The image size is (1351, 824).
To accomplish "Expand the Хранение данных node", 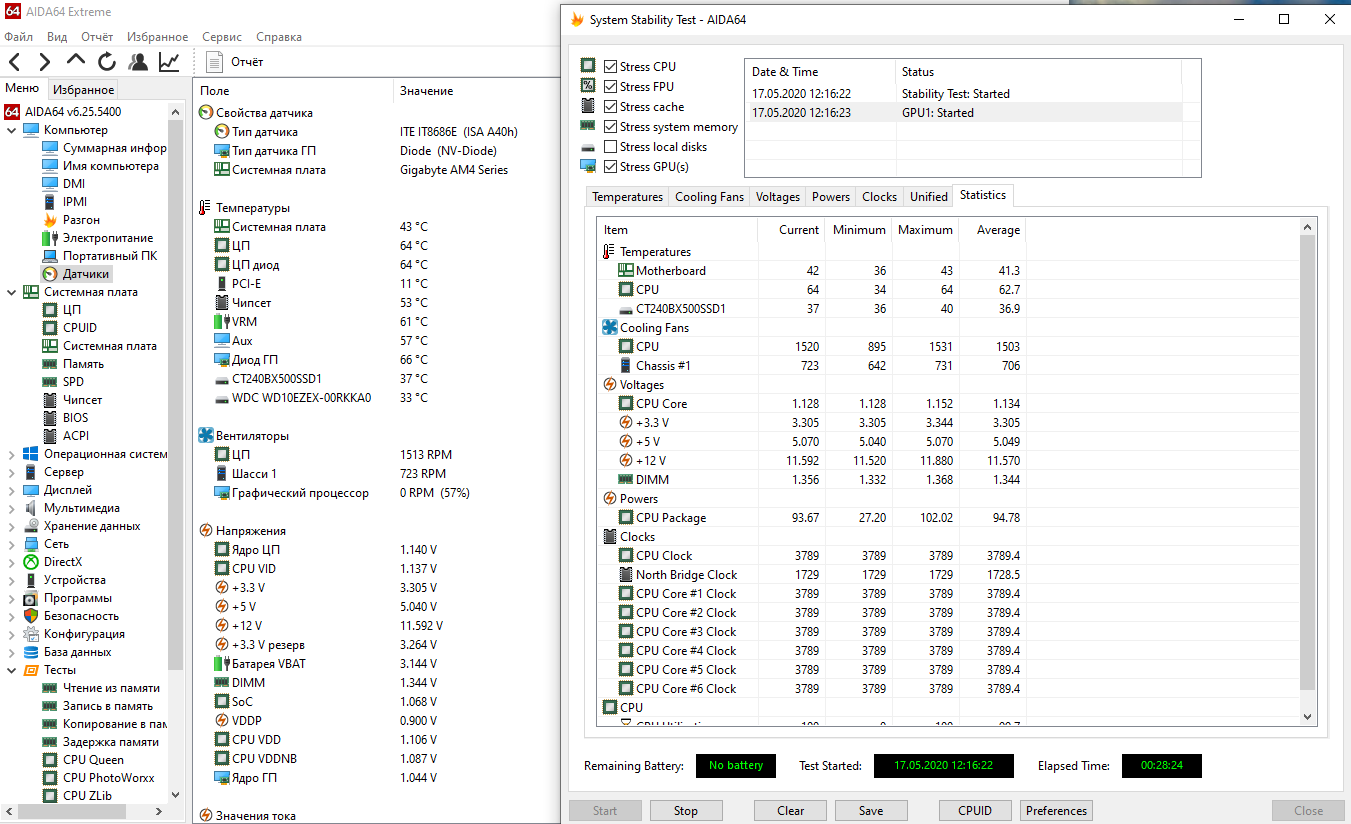I will tap(12, 526).
